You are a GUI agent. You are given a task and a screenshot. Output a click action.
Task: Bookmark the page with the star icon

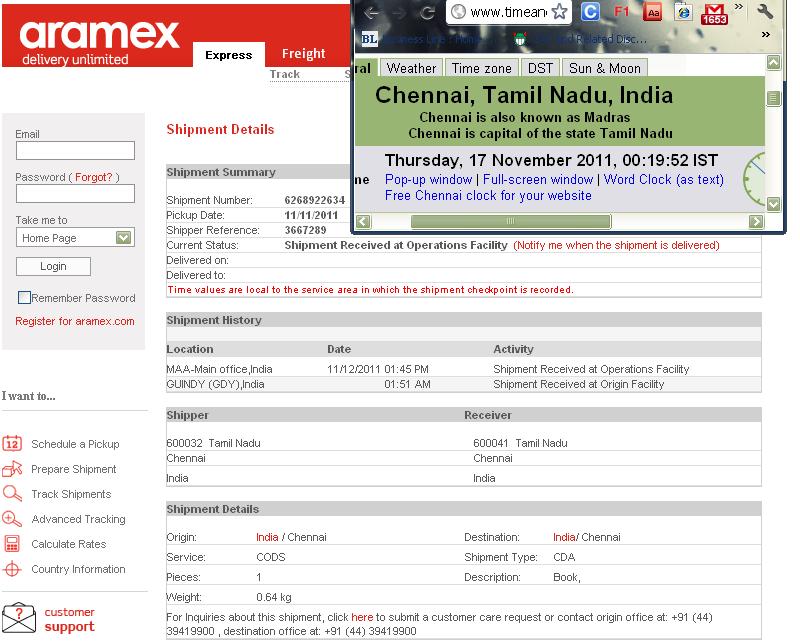[560, 13]
